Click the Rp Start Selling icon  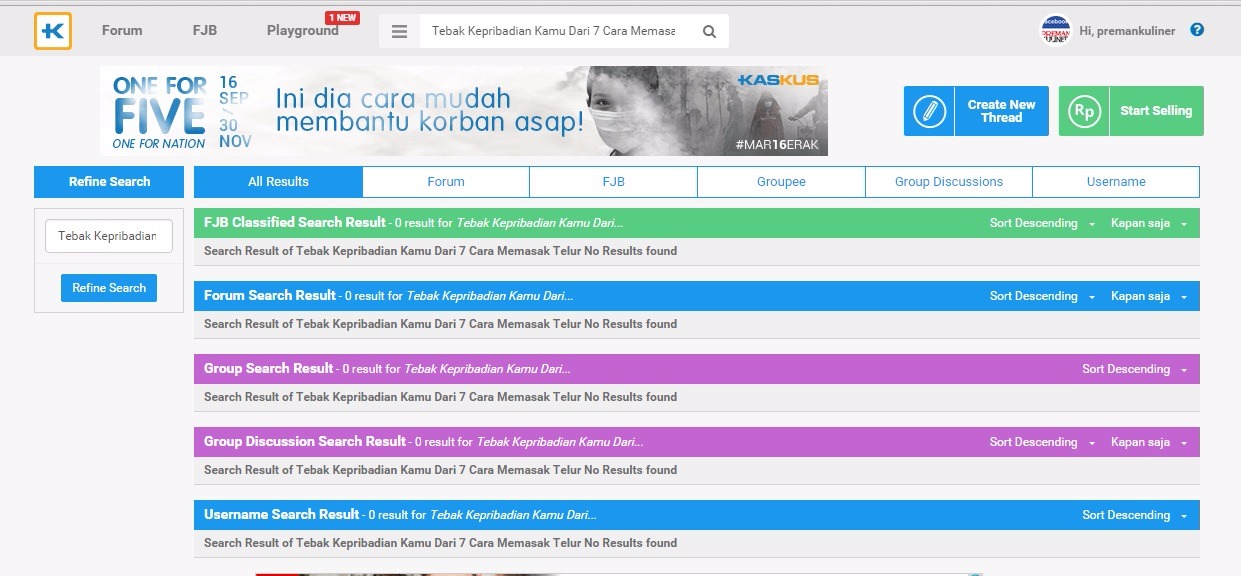(x=1084, y=111)
